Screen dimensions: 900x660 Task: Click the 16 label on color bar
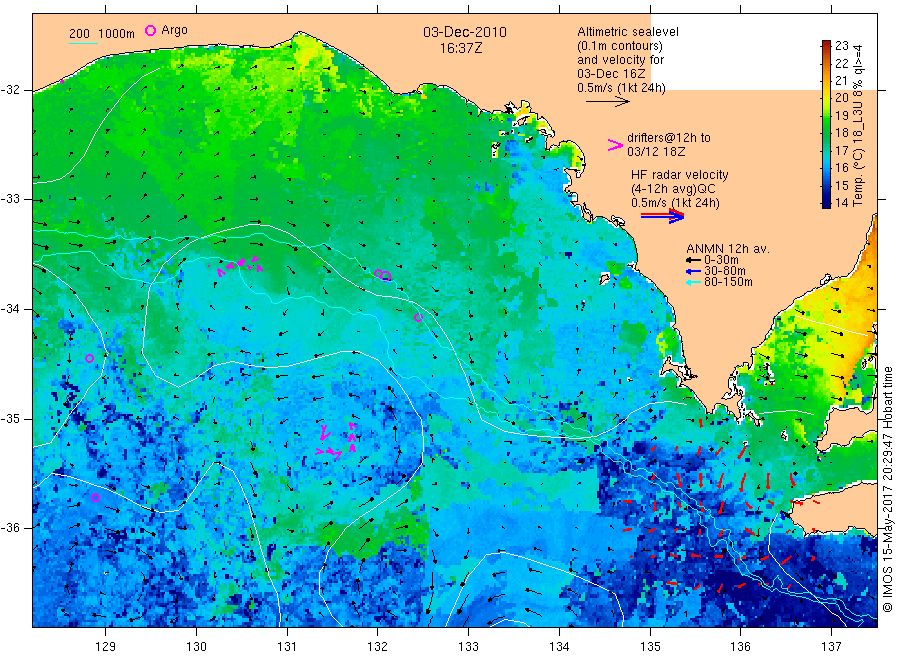[841, 168]
